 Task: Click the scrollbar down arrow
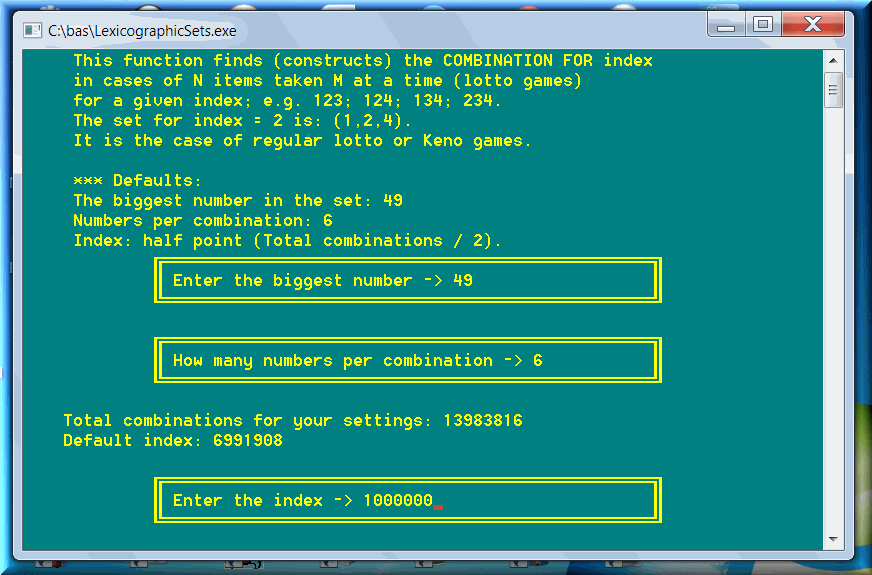click(x=833, y=539)
